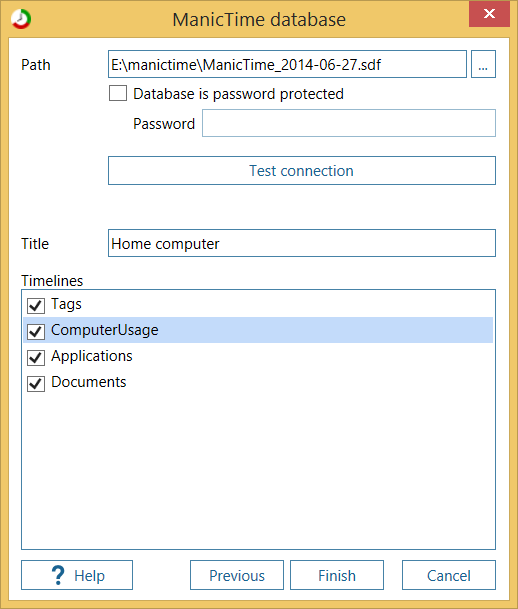Image resolution: width=518 pixels, height=609 pixels.
Task: Click the question mark Help icon
Action: pos(58,575)
